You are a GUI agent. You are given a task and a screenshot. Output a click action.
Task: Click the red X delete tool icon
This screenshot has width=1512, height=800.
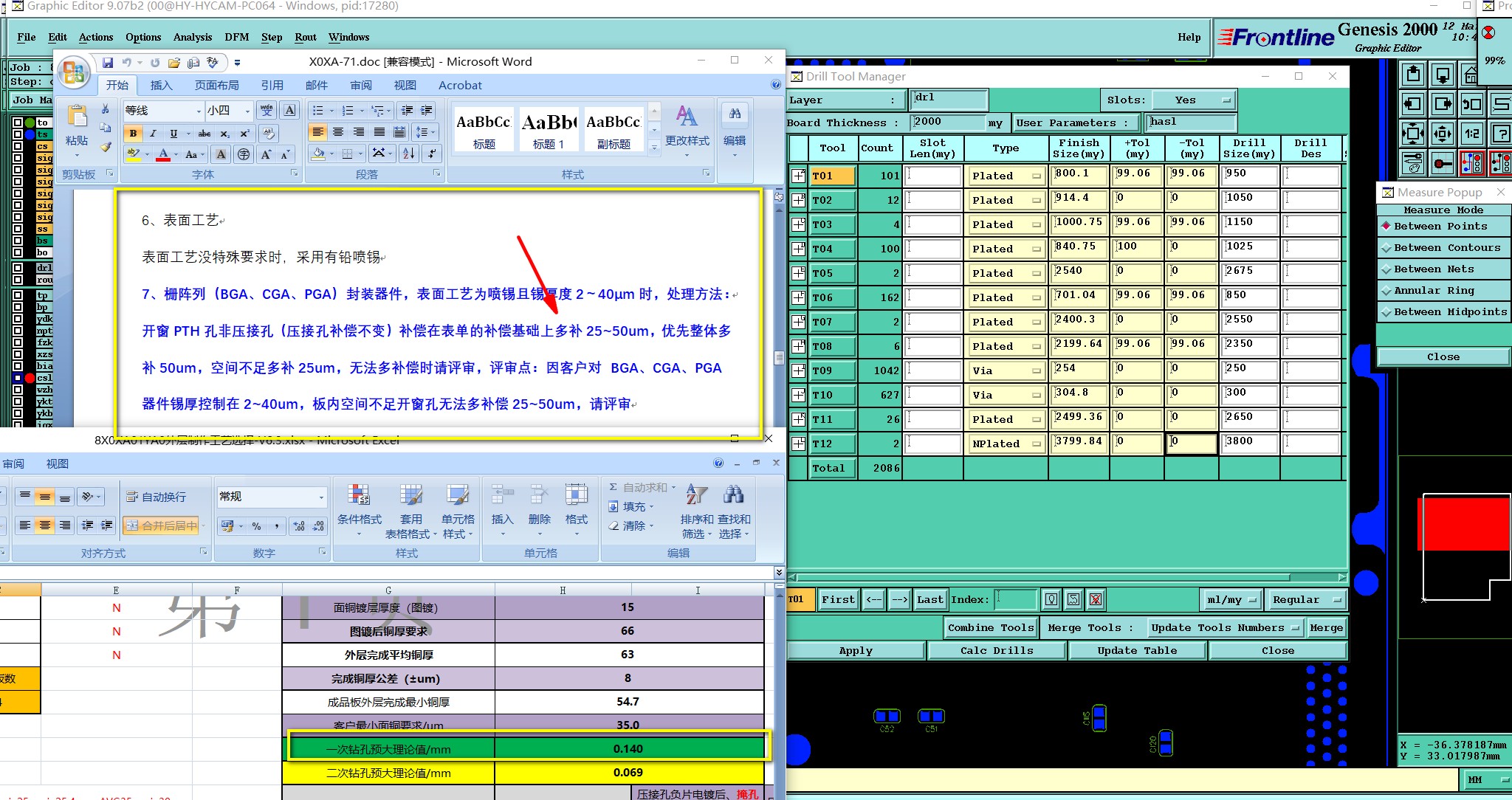[1096, 599]
